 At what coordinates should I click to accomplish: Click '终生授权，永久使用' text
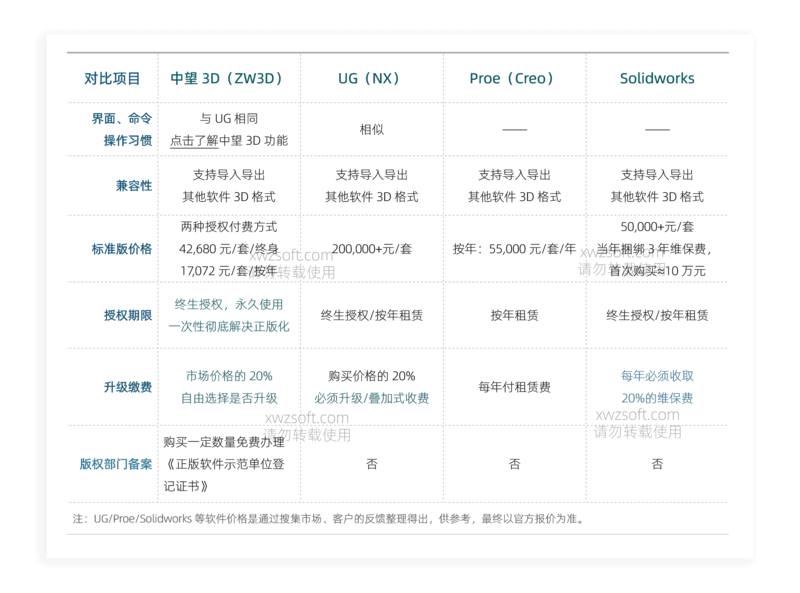click(229, 305)
